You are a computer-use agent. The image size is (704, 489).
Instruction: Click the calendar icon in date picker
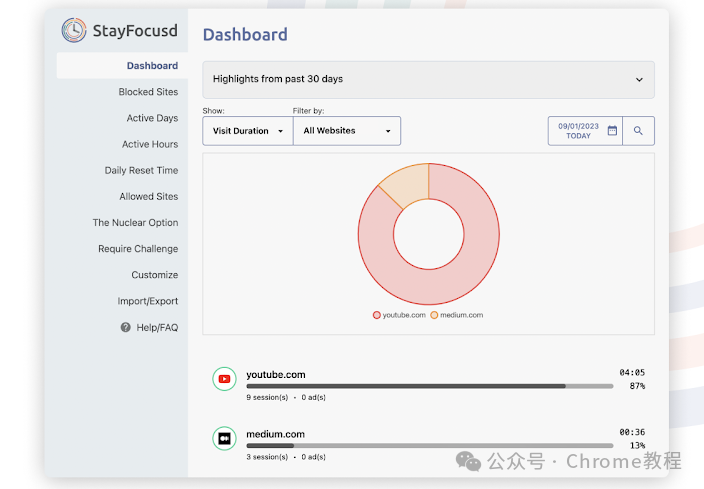pos(612,131)
